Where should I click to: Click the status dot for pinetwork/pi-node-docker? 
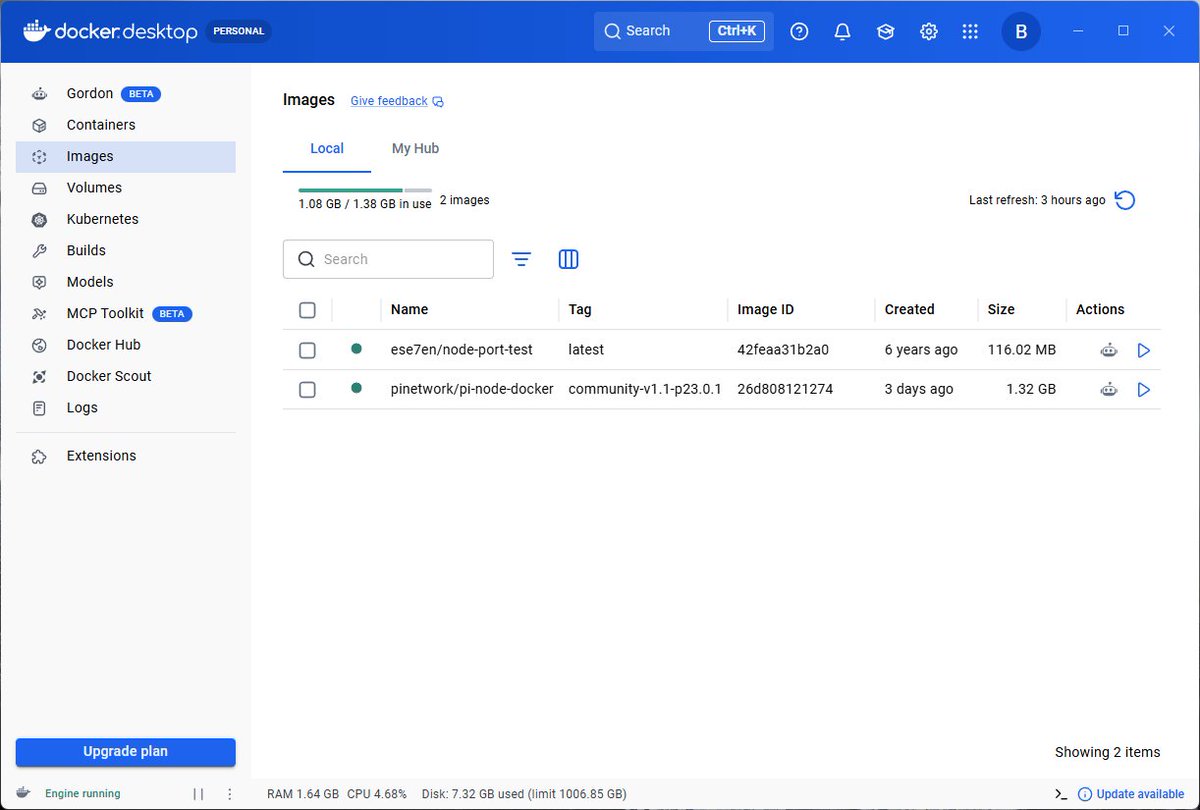coord(356,388)
